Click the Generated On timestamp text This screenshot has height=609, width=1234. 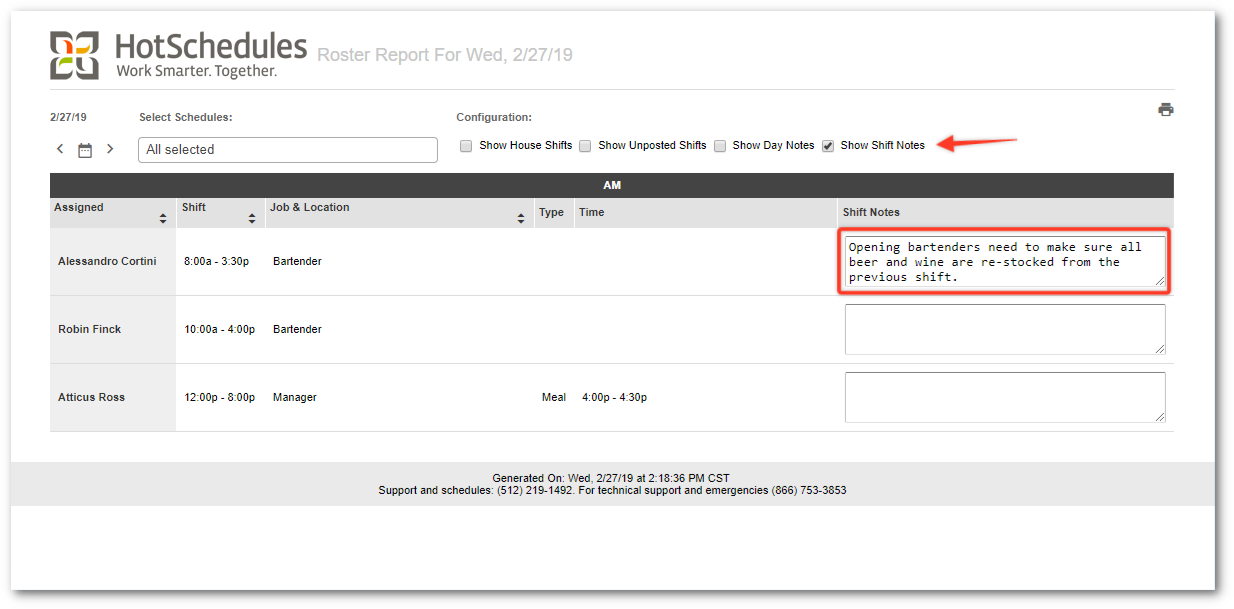tap(611, 478)
